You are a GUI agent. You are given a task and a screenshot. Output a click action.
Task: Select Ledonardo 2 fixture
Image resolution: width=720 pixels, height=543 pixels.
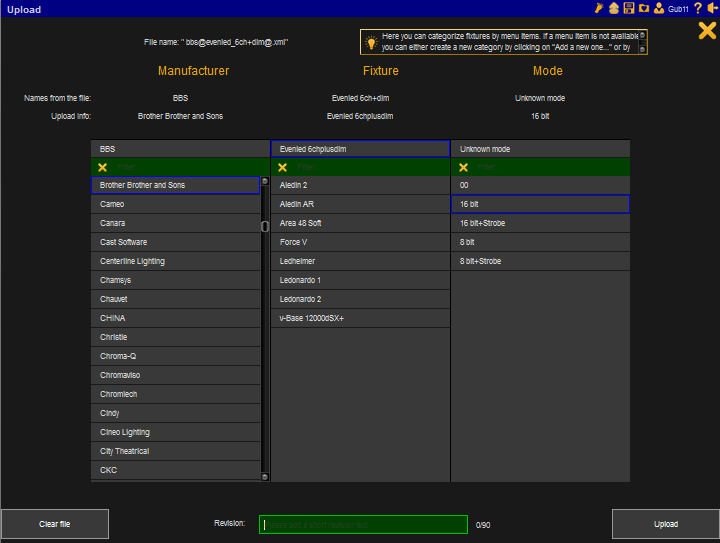tap(360, 299)
